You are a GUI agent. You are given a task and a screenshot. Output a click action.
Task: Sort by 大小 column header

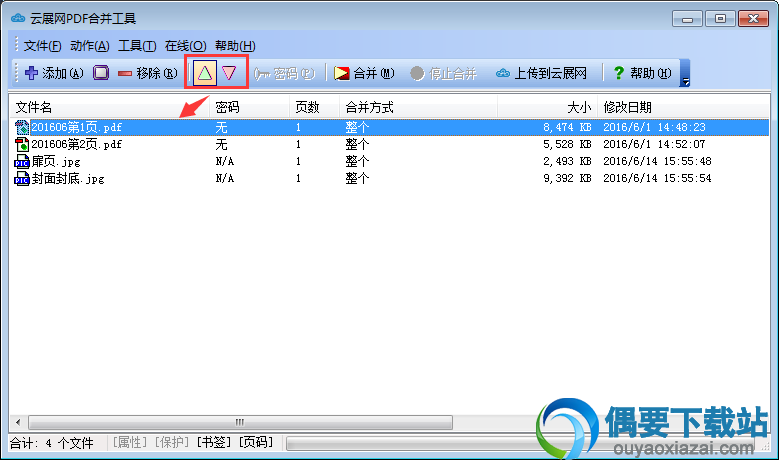pyautogui.click(x=547, y=107)
